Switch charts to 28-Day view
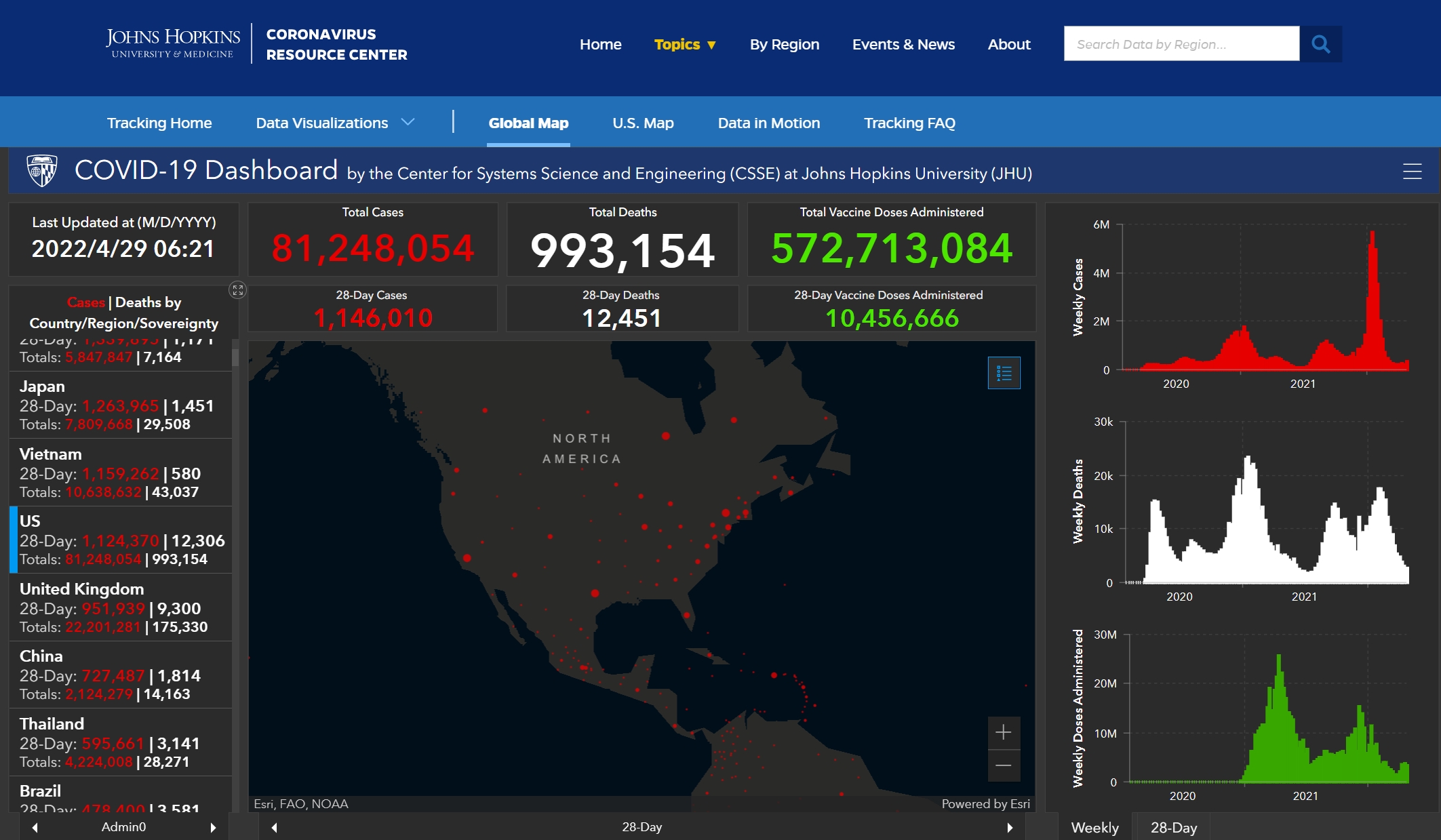The image size is (1441, 840). (x=1173, y=827)
